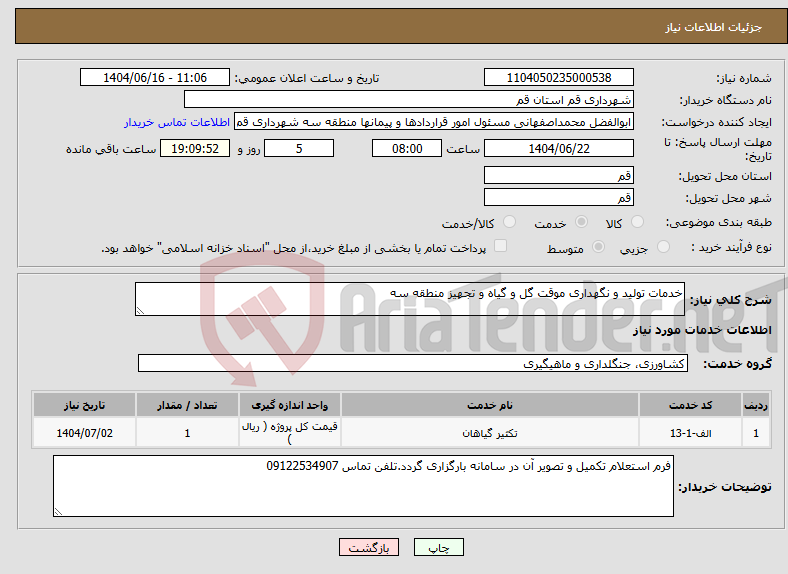Click the مهلت ارسال پاسخ label
This screenshot has height=574, width=788.
point(718,149)
